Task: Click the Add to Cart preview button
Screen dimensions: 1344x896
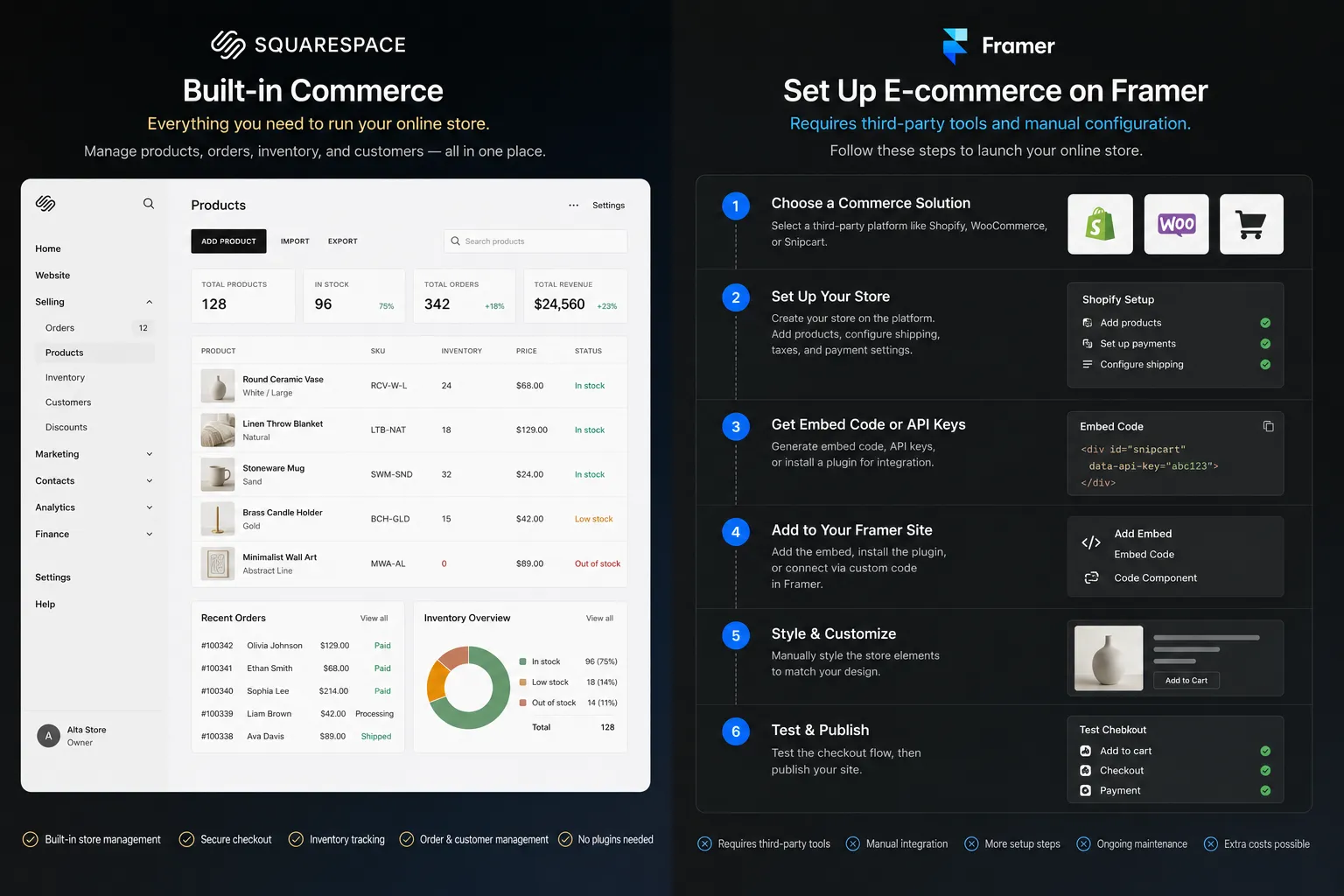Action: tap(1186, 681)
